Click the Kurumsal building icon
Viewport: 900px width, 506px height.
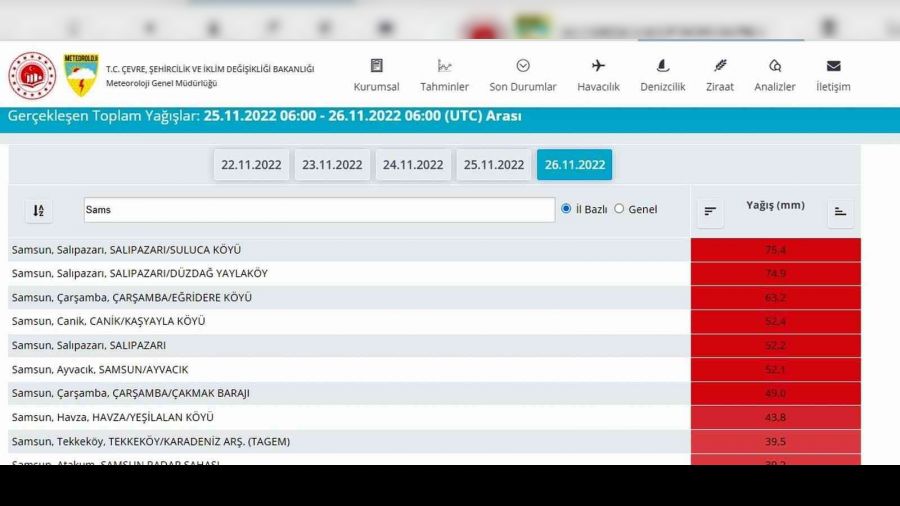pos(376,66)
